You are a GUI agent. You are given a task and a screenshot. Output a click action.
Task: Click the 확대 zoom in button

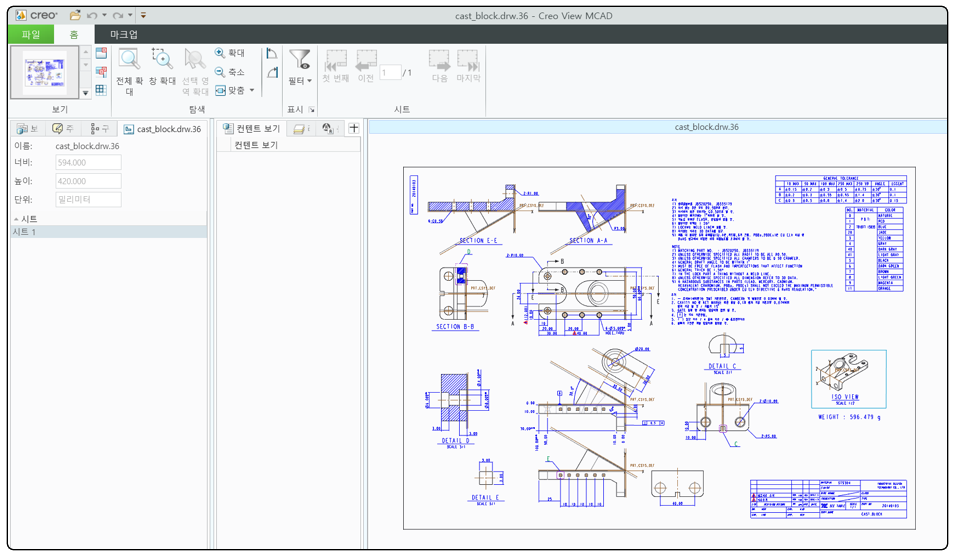[230, 53]
